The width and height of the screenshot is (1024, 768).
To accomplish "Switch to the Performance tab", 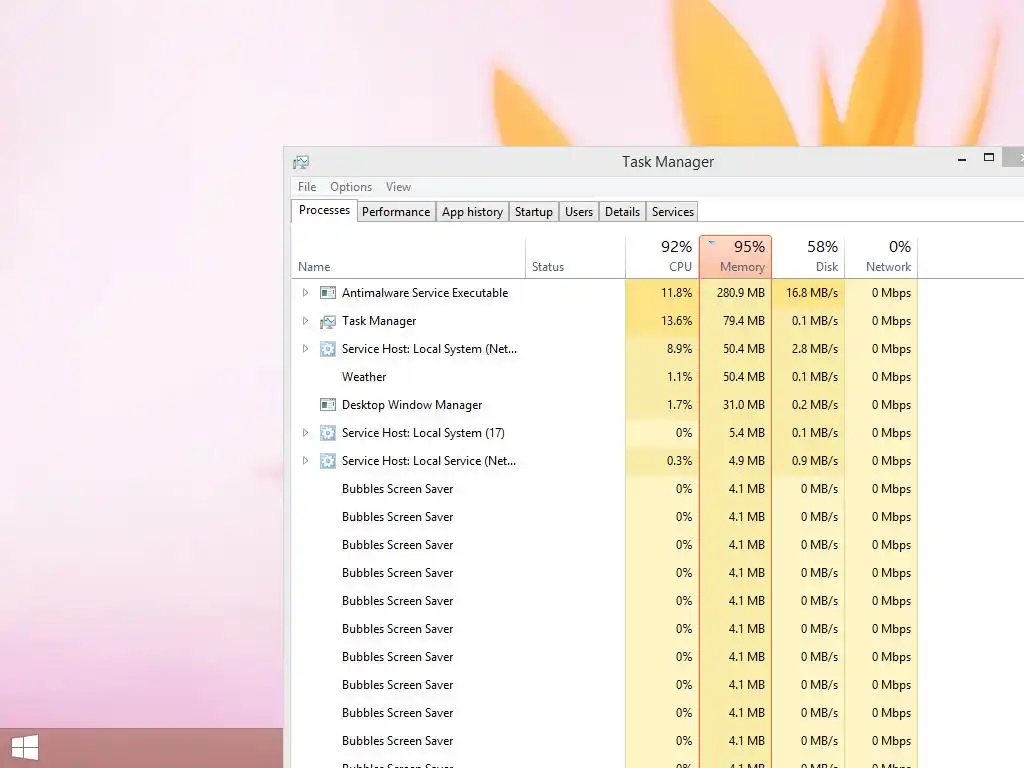I will 396,212.
